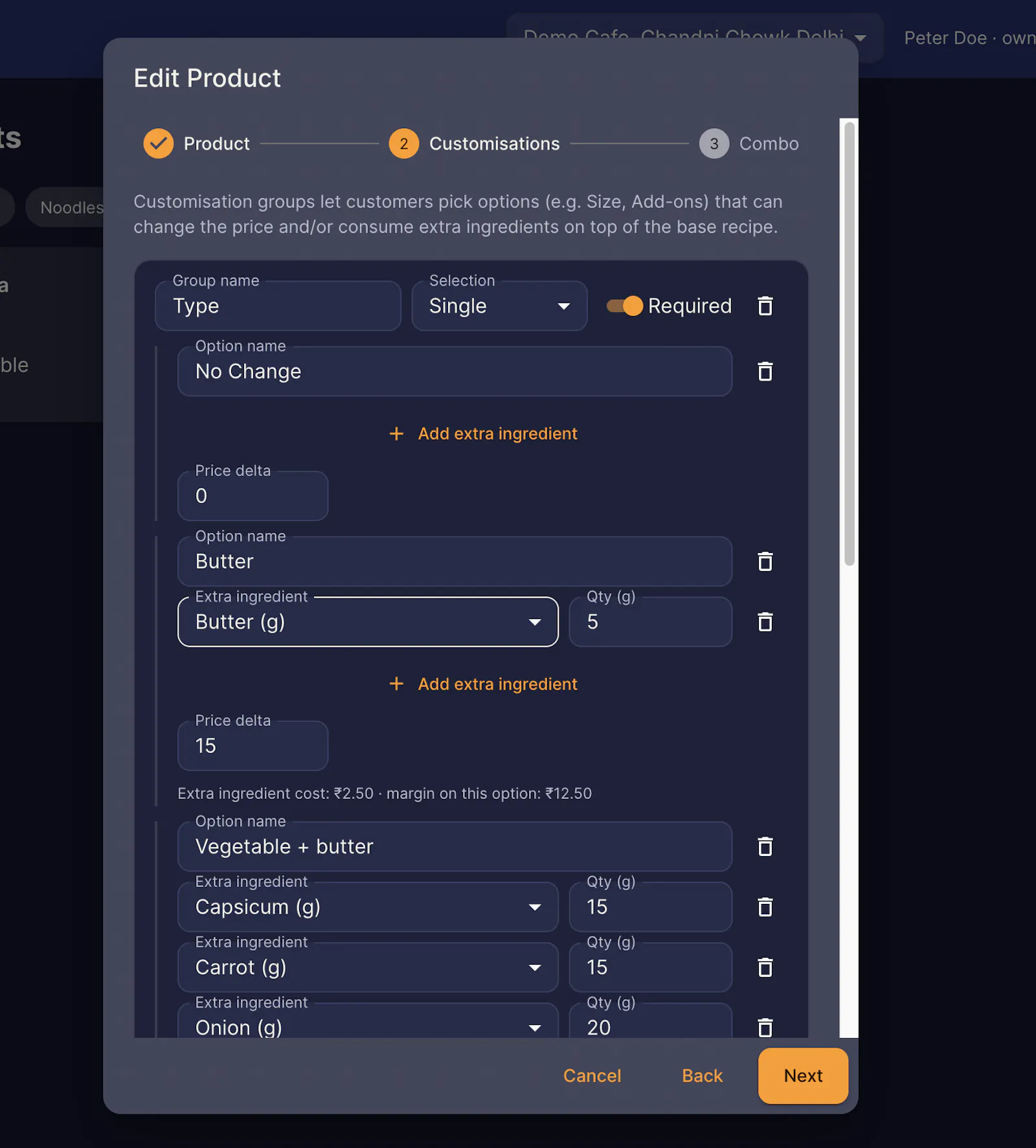Viewport: 1036px width, 1148px height.
Task: Click the step 3 Combo circle
Action: (x=714, y=144)
